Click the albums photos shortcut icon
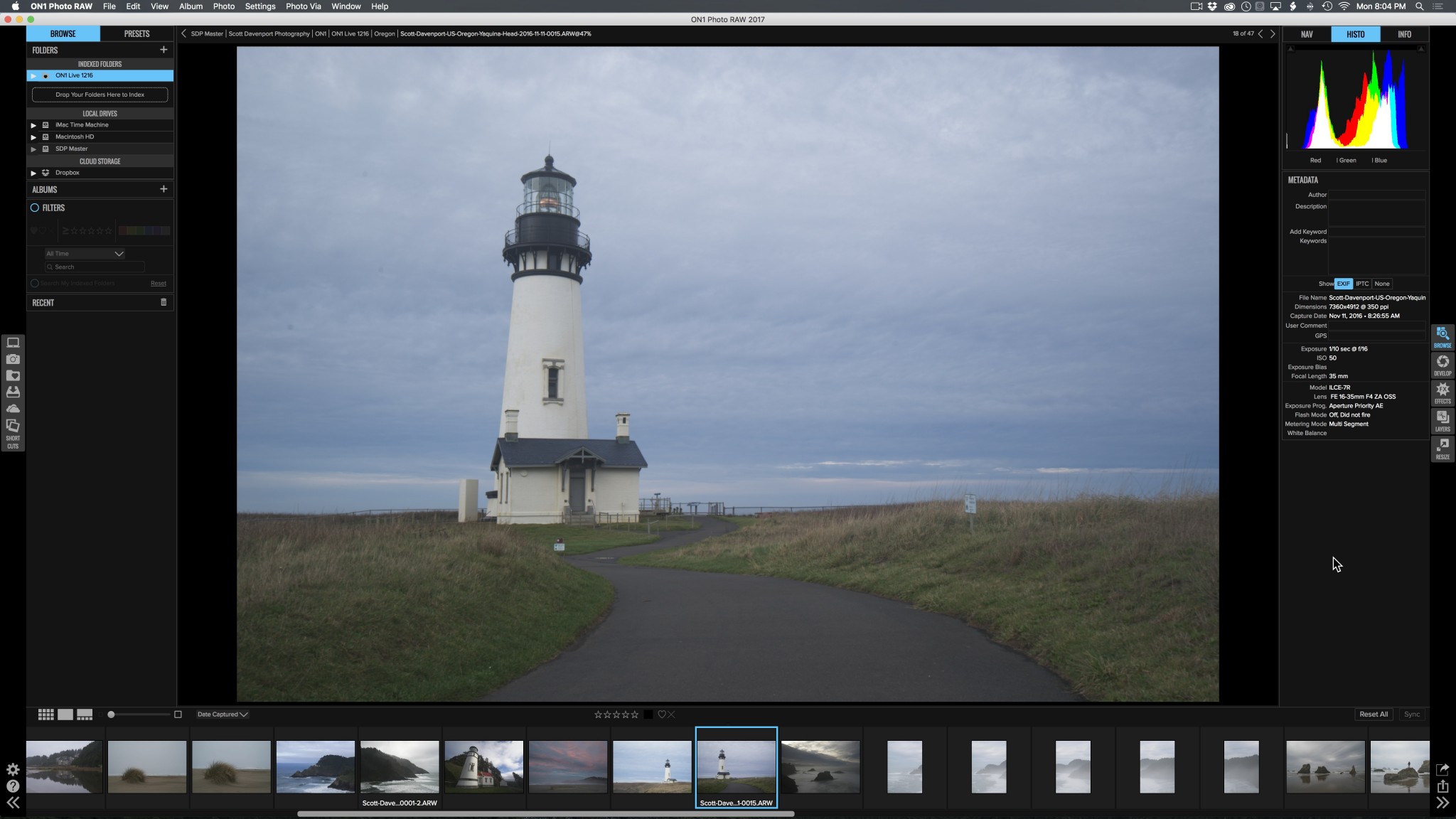The image size is (1456, 819). (x=13, y=425)
